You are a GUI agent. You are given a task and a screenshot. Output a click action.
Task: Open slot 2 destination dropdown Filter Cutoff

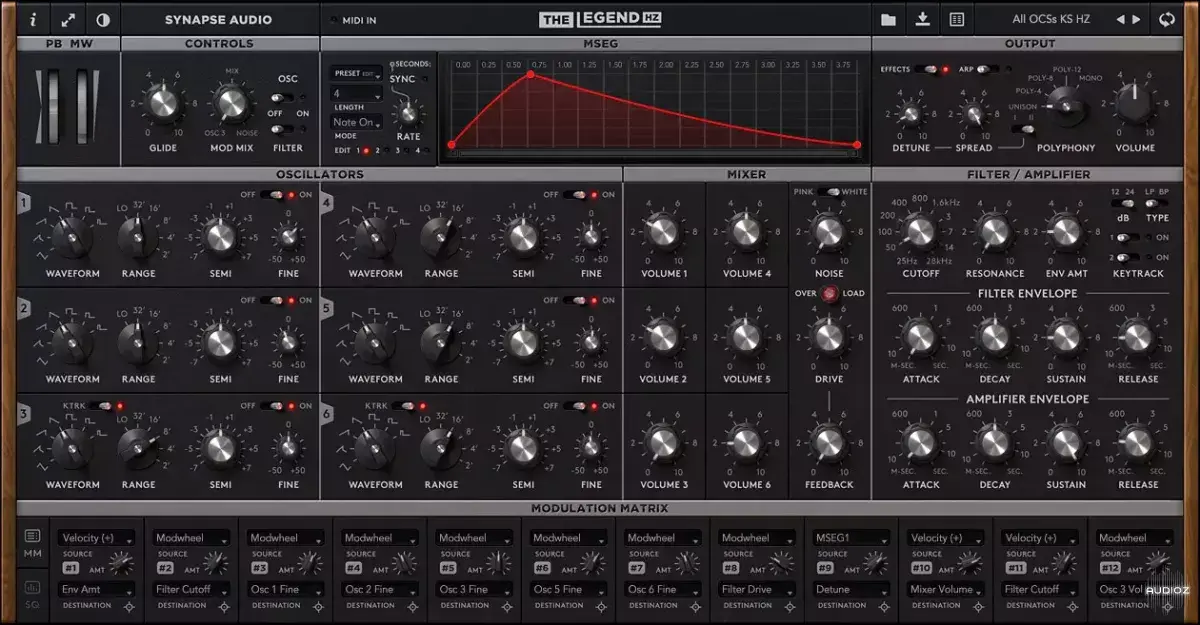[191, 590]
